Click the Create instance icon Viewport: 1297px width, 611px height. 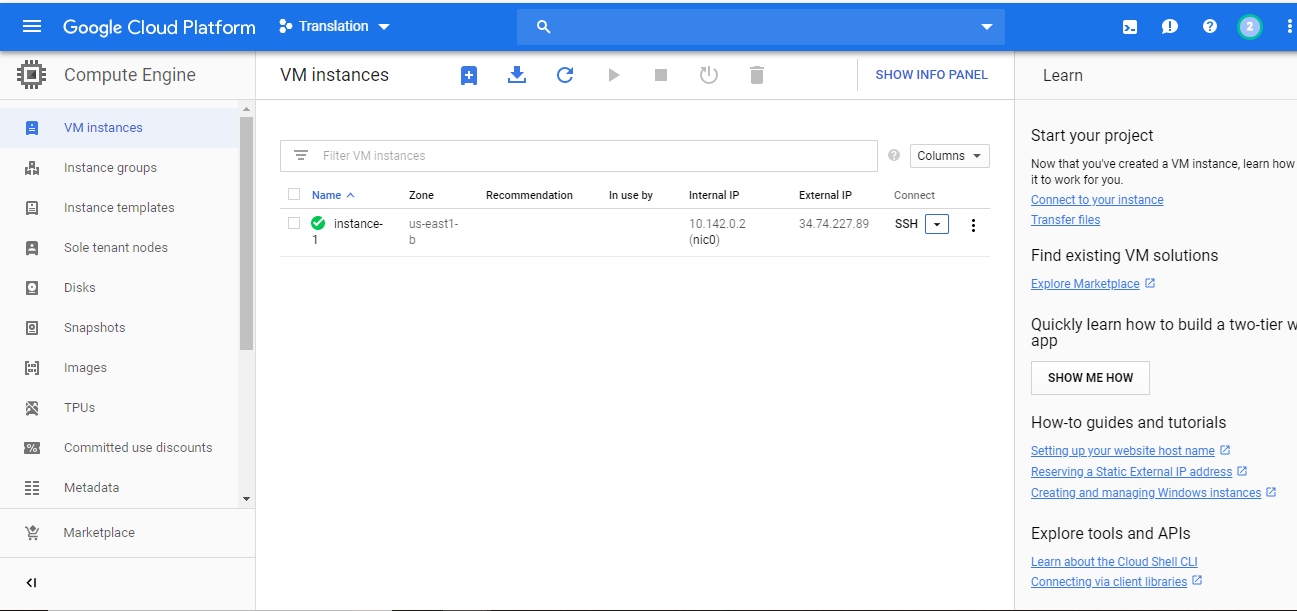click(x=469, y=75)
